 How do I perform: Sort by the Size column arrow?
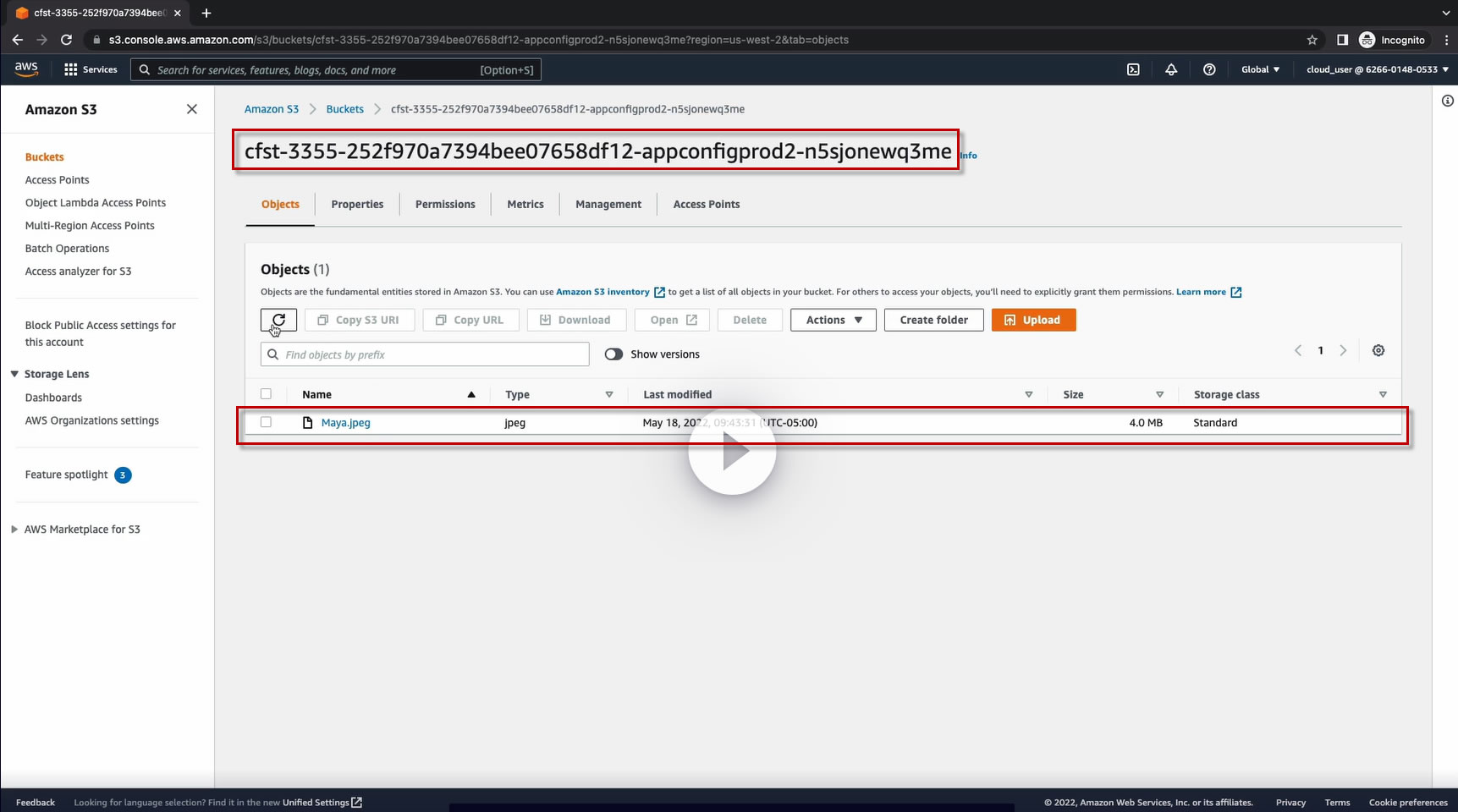1160,395
